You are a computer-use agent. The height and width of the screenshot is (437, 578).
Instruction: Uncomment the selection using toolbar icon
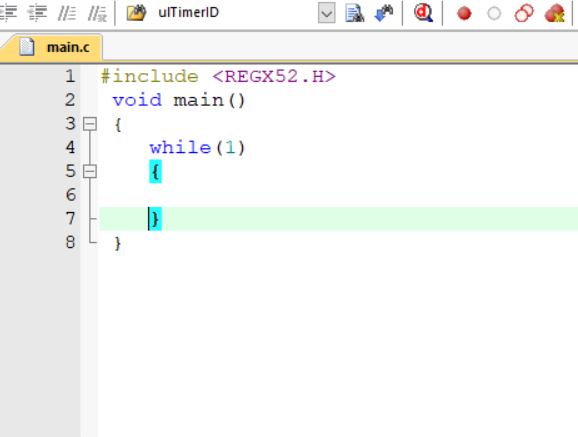97,14
